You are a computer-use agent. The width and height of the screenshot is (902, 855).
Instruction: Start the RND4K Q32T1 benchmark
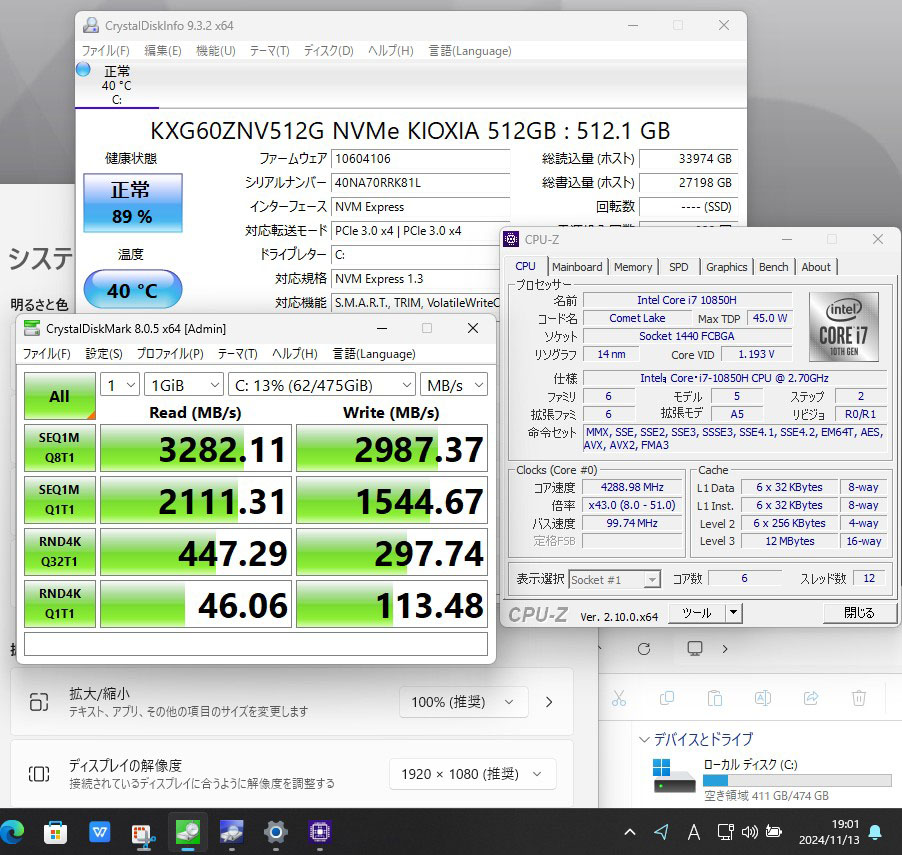point(59,552)
